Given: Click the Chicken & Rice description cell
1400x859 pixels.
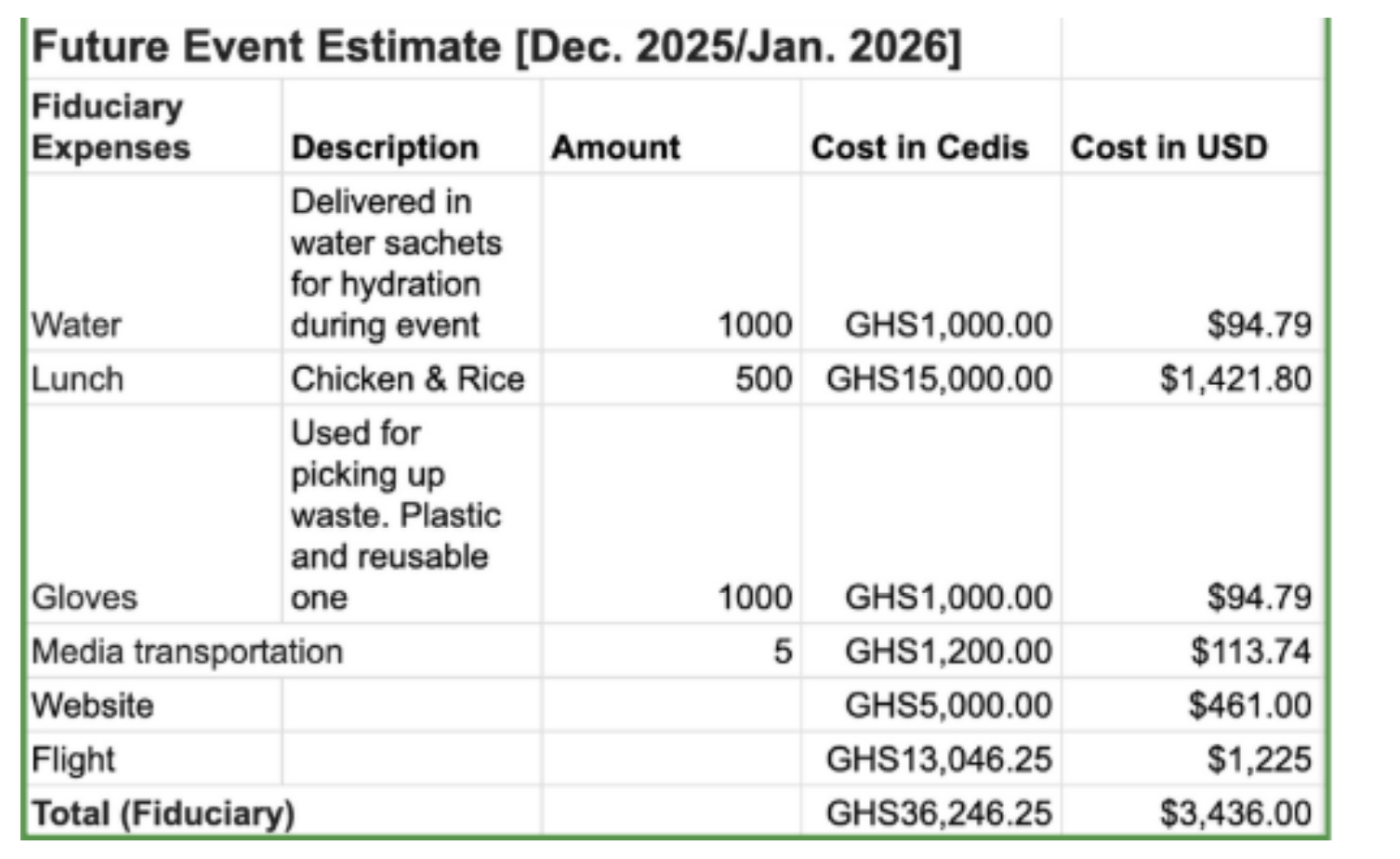Looking at the screenshot, I should click(x=407, y=379).
